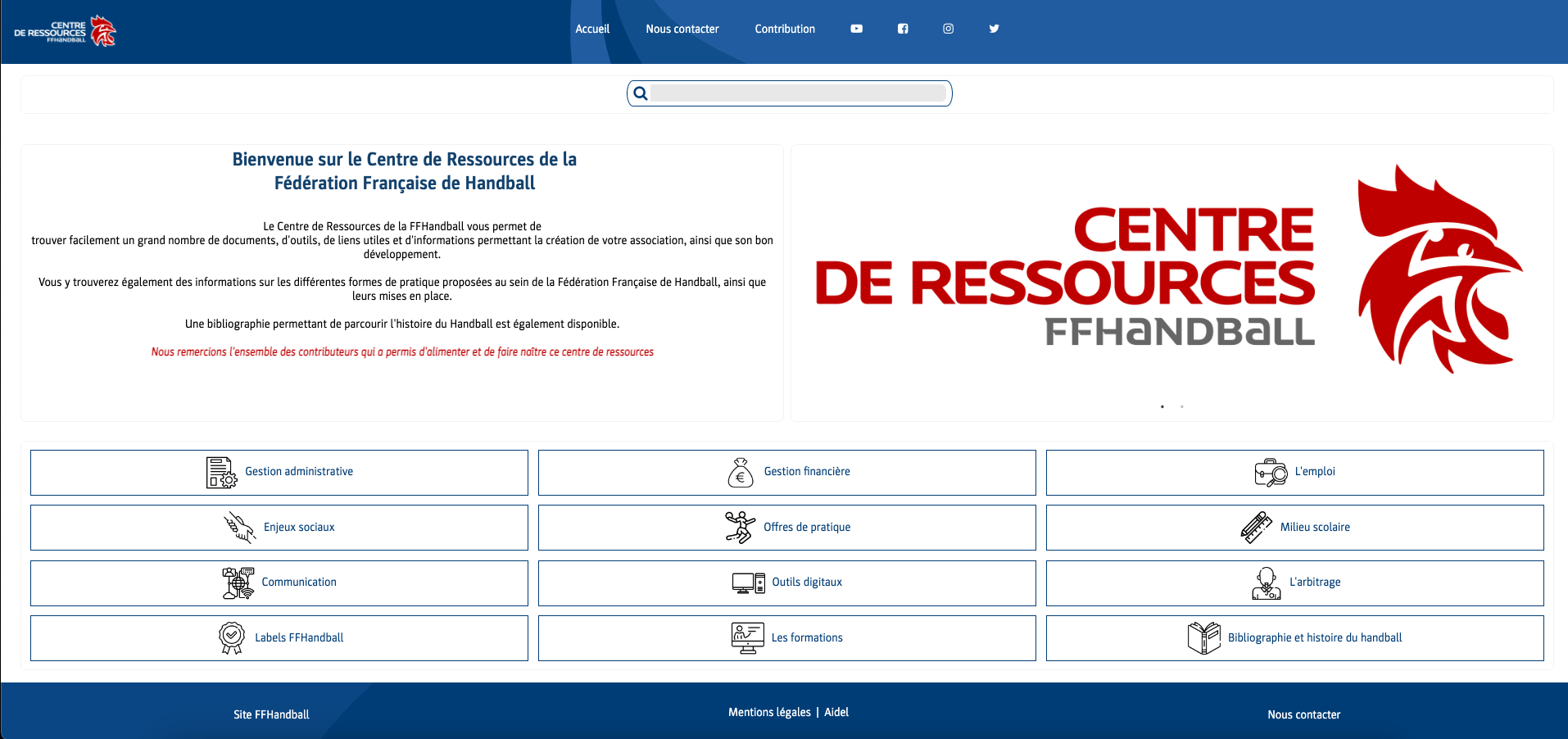Open the Gestion financière category

pyautogui.click(x=787, y=473)
